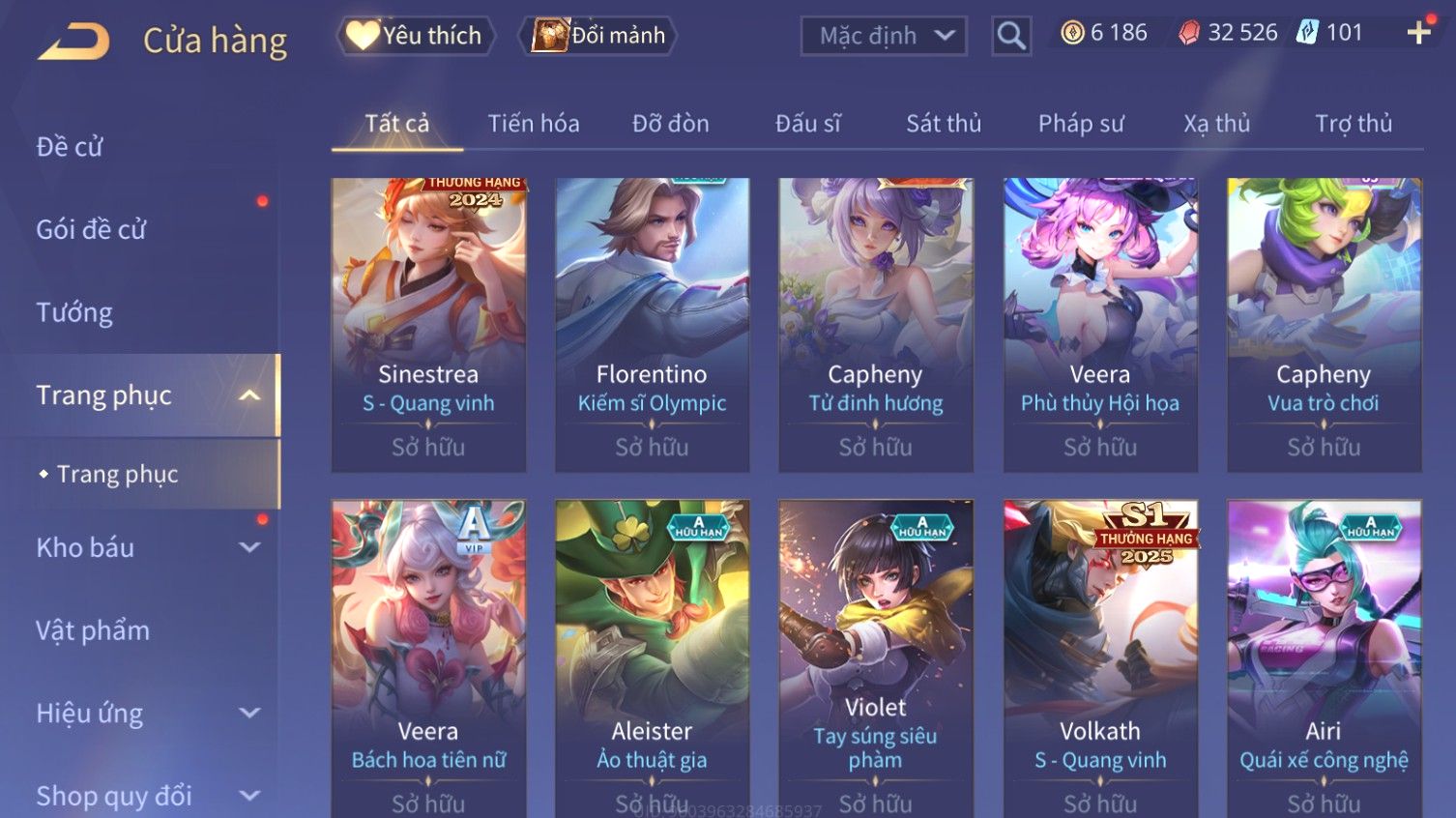Image resolution: width=1456 pixels, height=818 pixels.
Task: Collapse the Trang phục sidebar section
Action: 249,395
